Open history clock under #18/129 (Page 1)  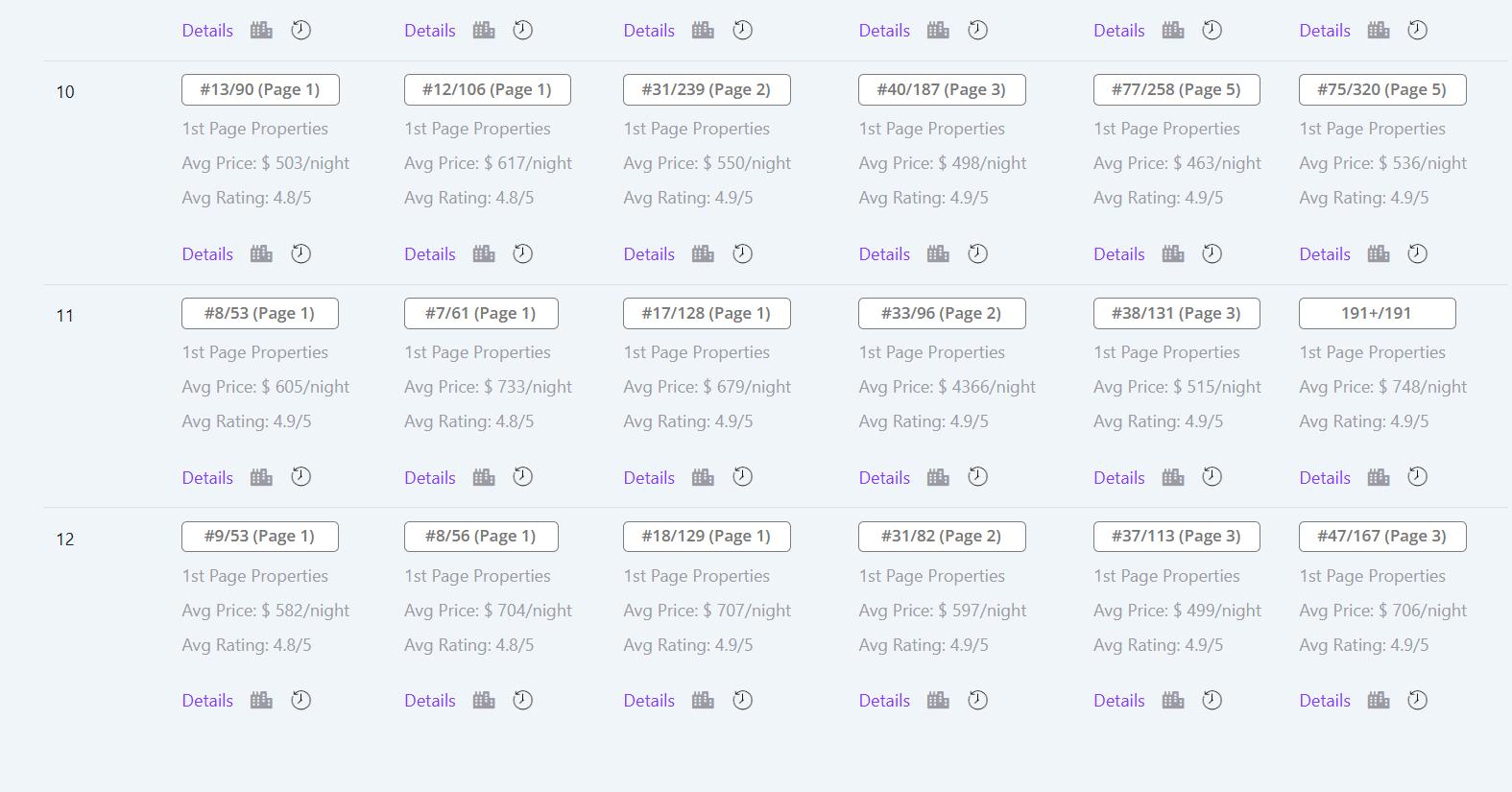tap(742, 700)
